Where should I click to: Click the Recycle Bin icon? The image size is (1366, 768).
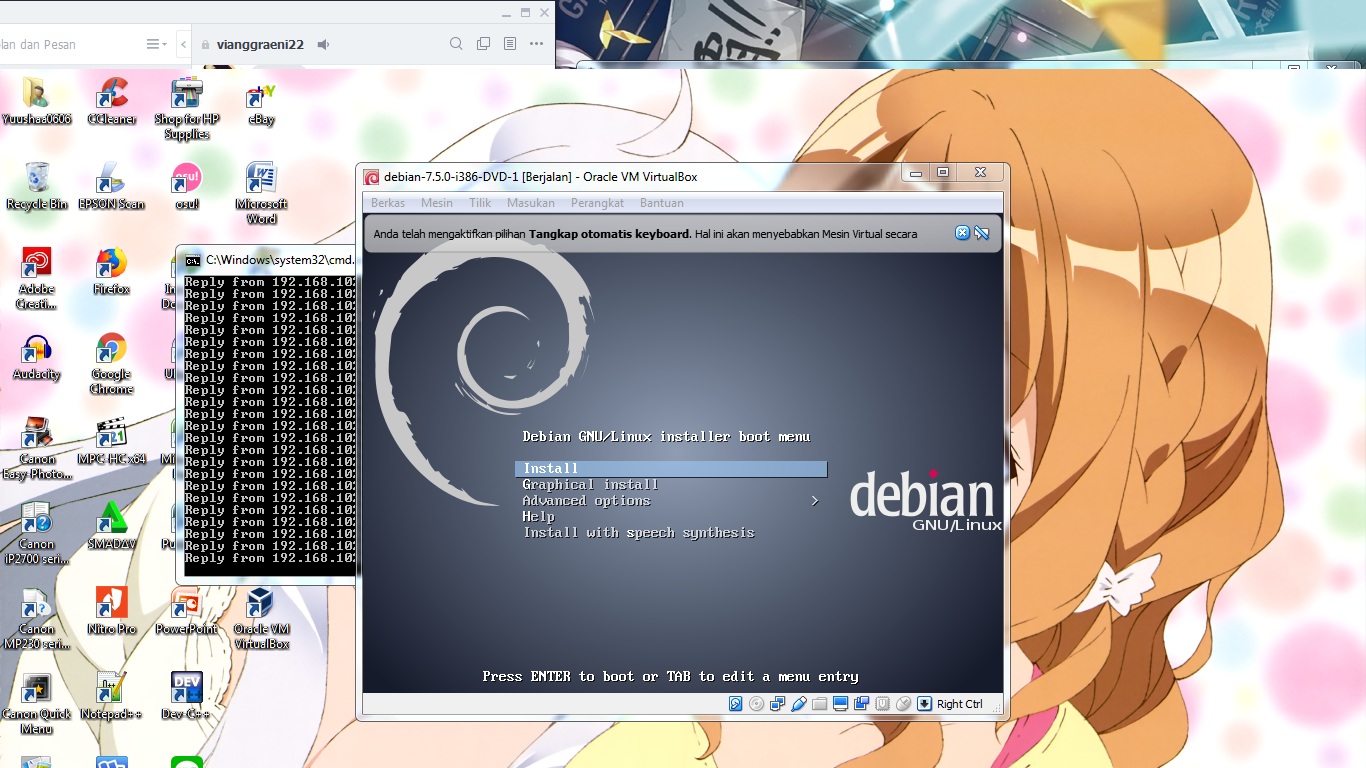click(37, 186)
